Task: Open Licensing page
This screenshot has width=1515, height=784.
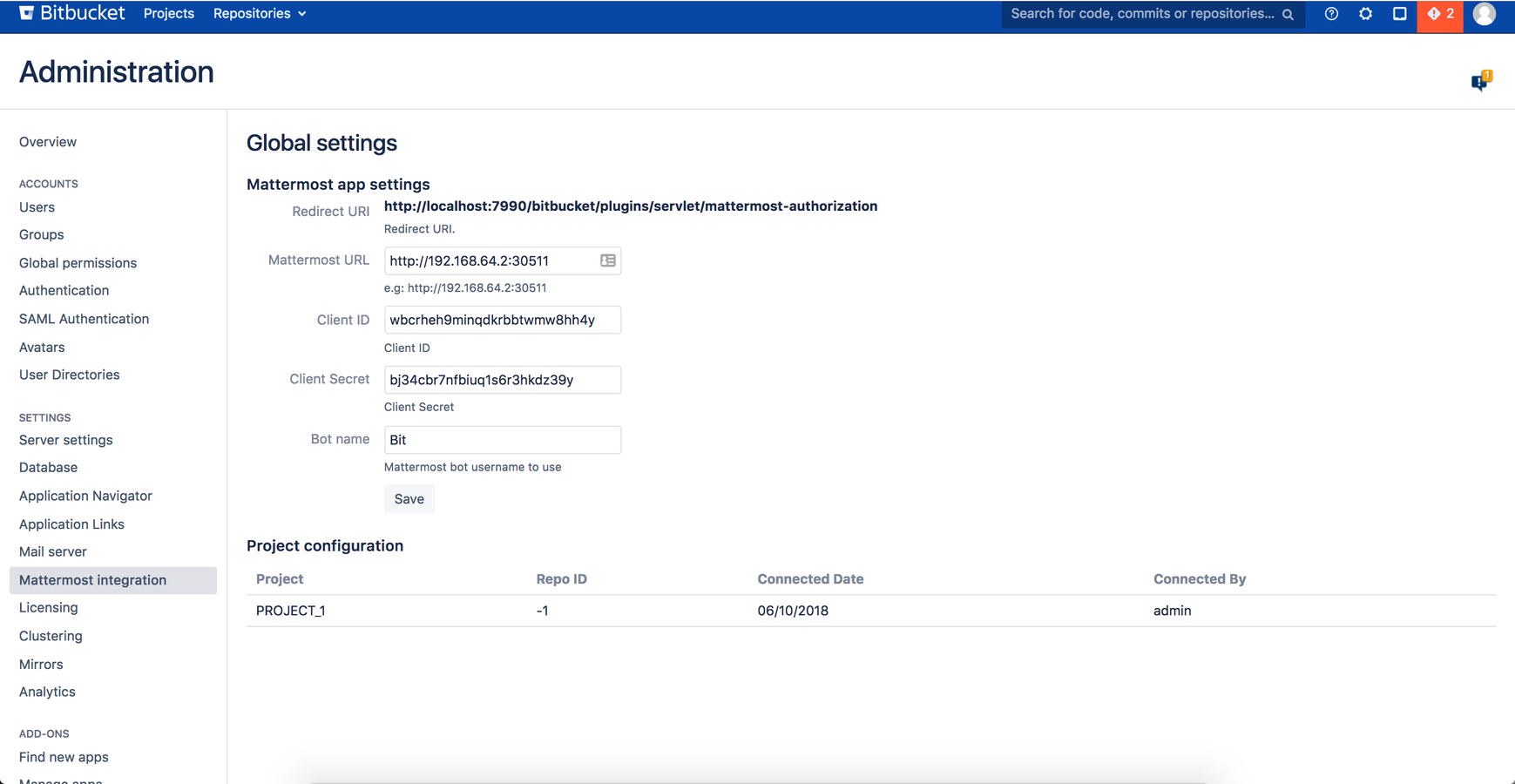Action: pyautogui.click(x=48, y=607)
